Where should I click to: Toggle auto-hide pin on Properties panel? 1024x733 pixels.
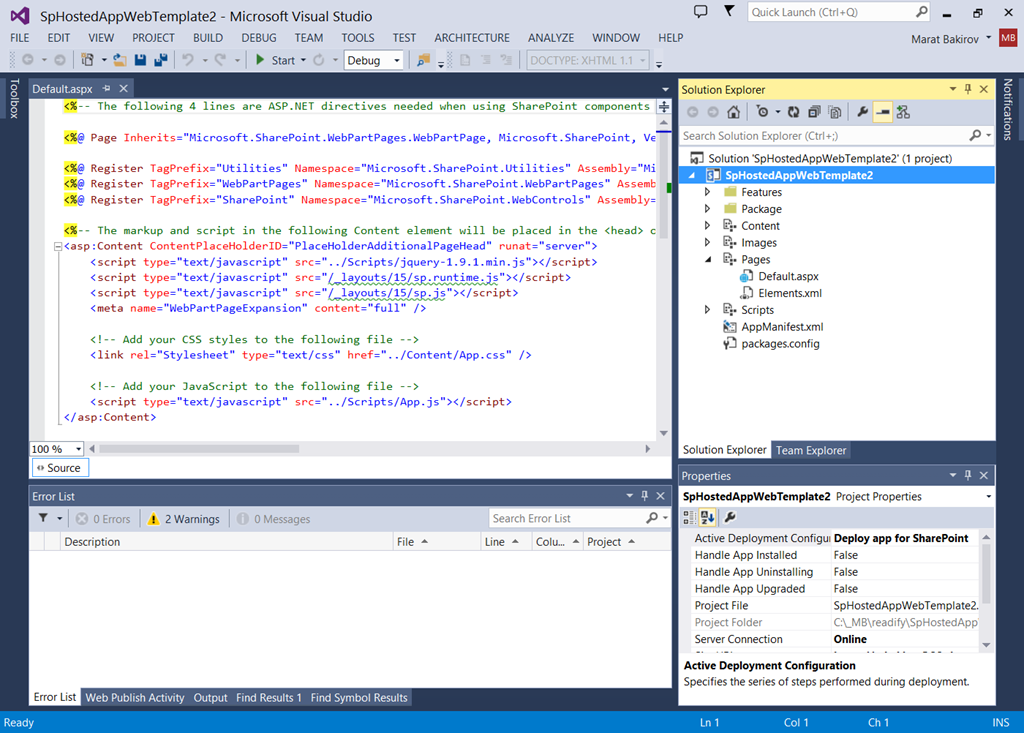[968, 476]
